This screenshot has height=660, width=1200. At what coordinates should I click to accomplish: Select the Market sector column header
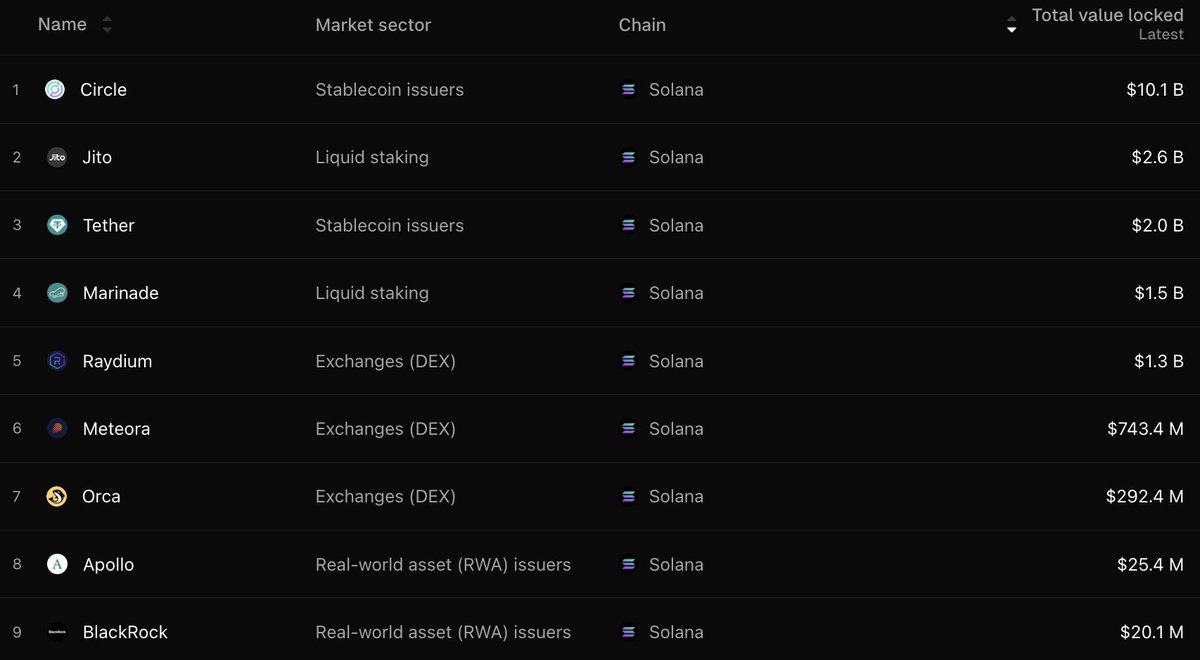pos(373,25)
